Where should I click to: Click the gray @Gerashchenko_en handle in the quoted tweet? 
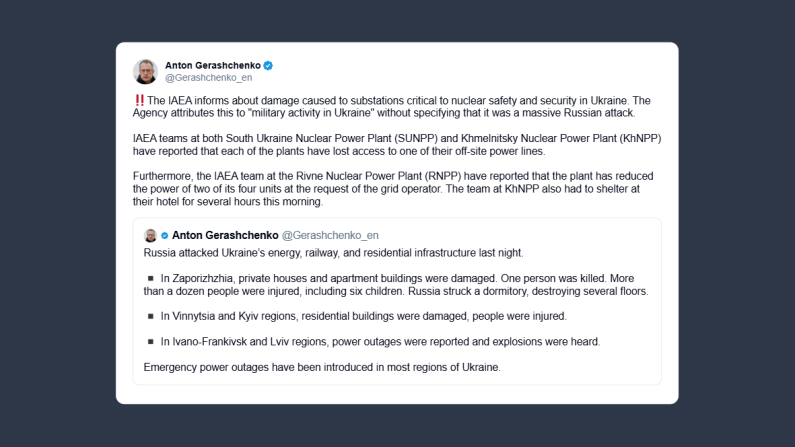pos(330,235)
